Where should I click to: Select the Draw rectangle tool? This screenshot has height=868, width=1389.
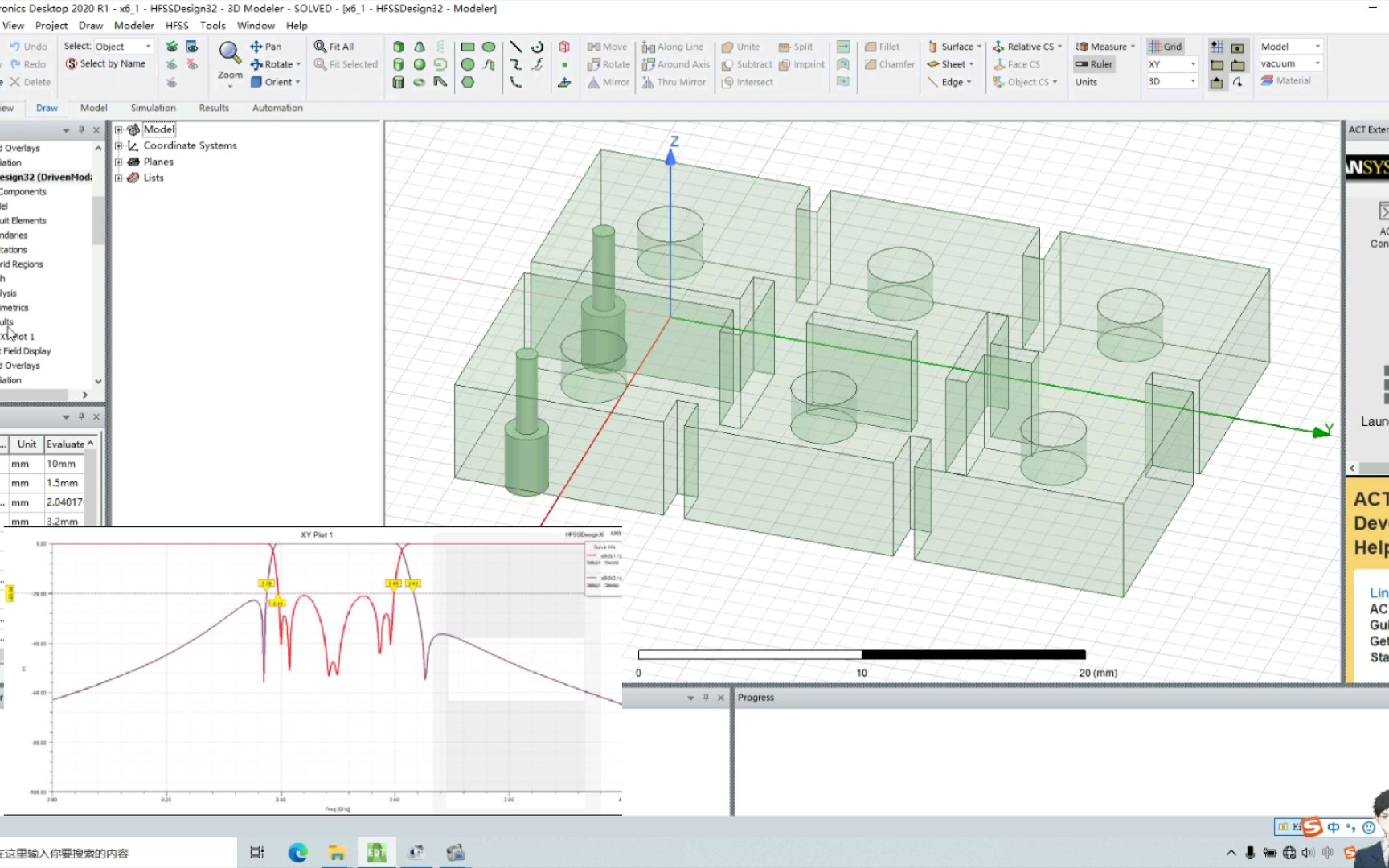coord(468,47)
